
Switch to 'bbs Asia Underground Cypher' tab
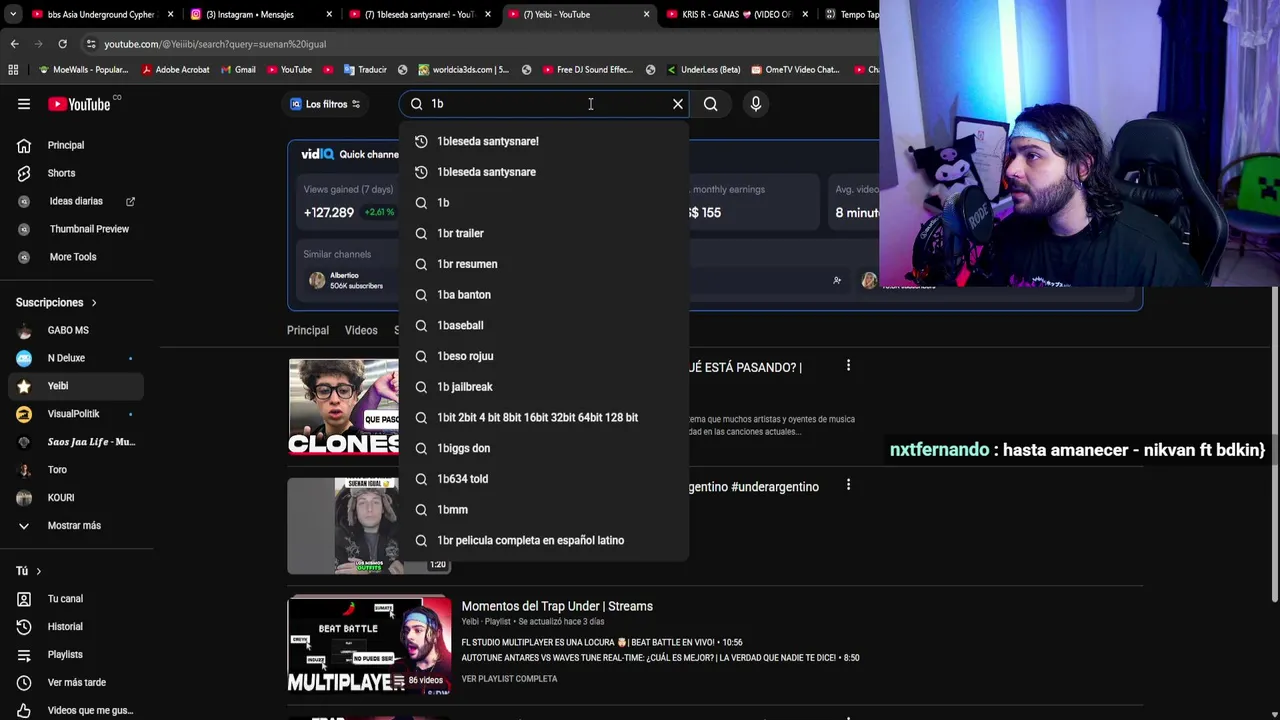tap(100, 14)
